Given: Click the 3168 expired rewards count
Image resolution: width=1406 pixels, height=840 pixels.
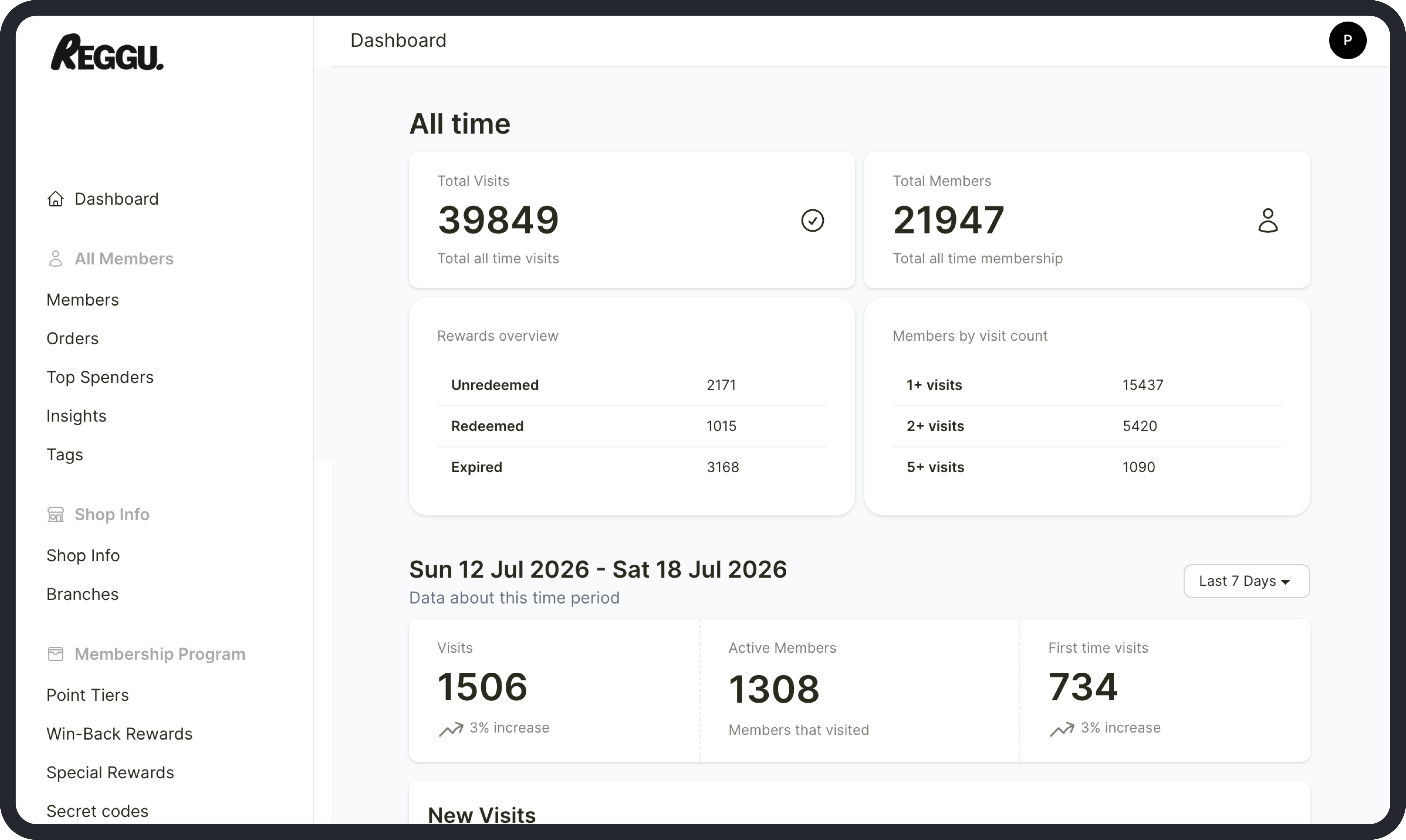Looking at the screenshot, I should click(723, 467).
